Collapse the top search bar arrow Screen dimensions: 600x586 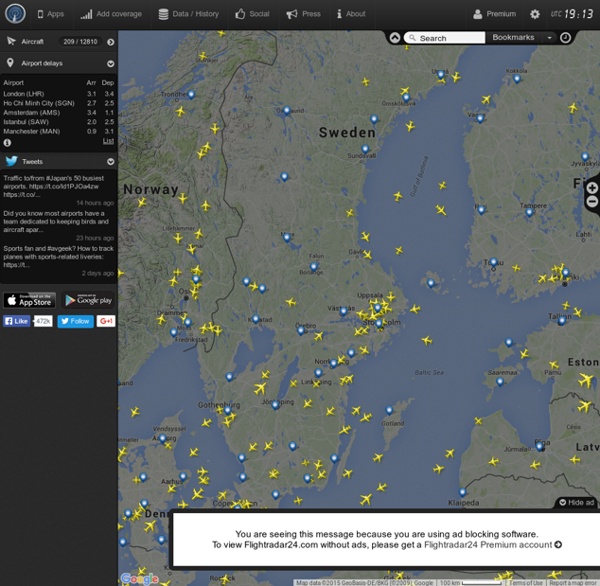pos(395,38)
